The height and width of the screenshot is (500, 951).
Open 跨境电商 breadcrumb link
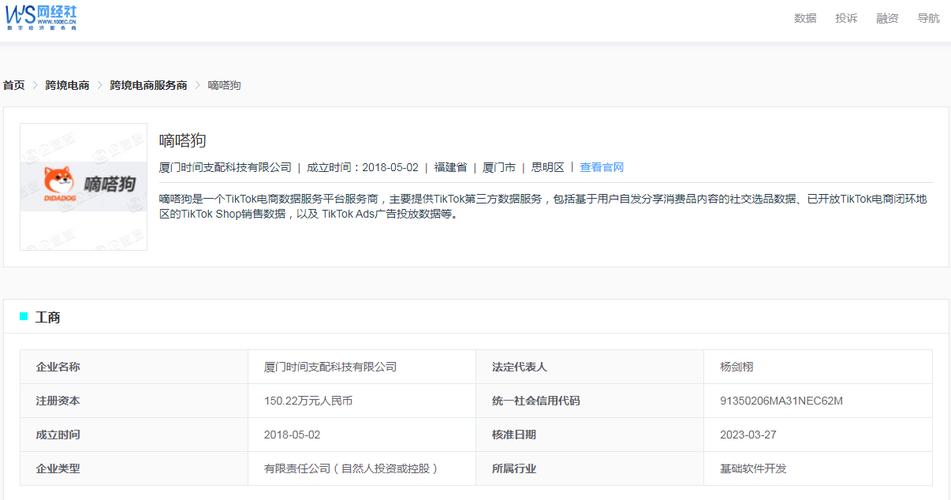(x=67, y=85)
